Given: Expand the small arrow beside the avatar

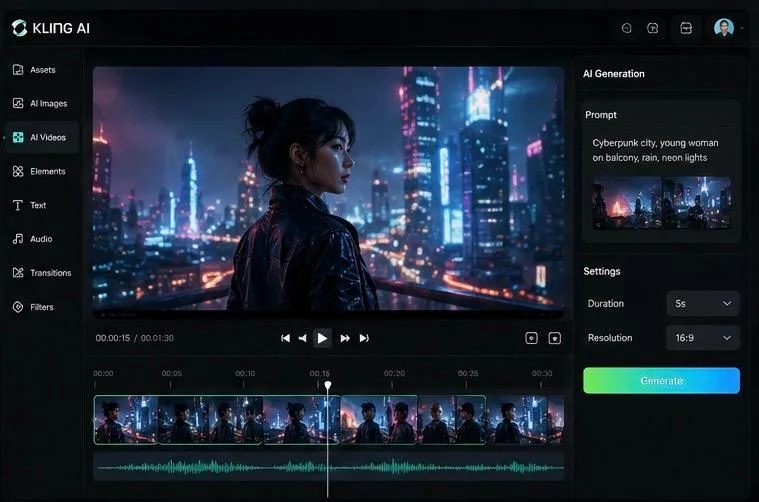Looking at the screenshot, I should click(742, 28).
